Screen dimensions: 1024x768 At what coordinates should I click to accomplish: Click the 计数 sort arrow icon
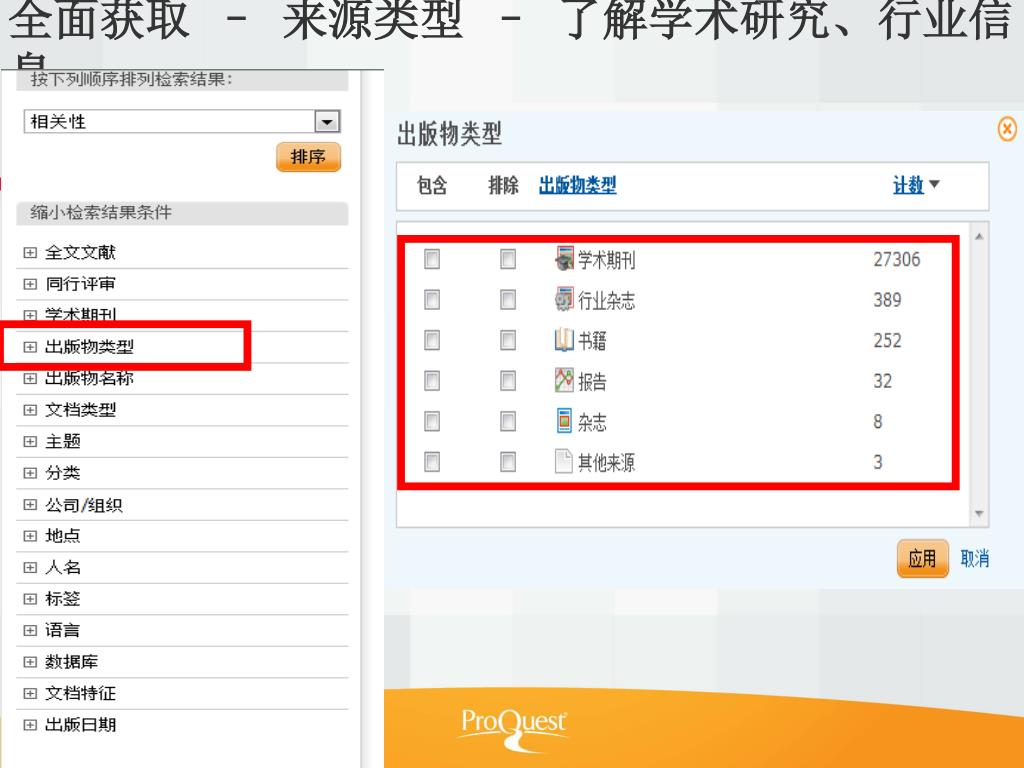935,185
